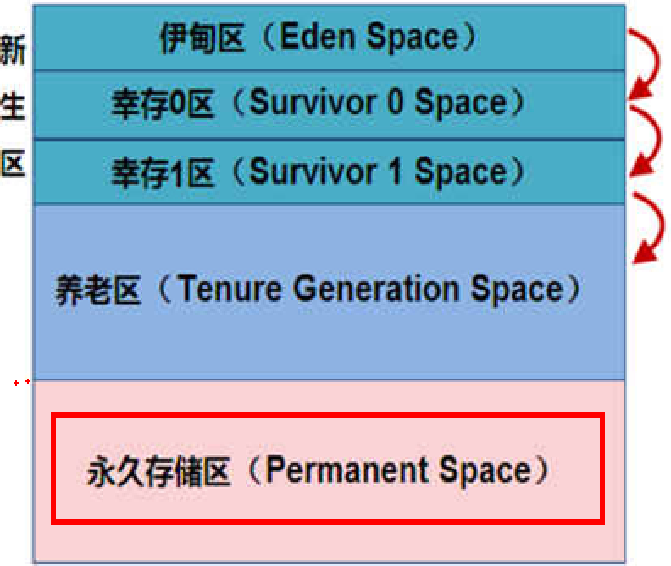
Task: Click the 生 character on the left
Action: click(13, 106)
